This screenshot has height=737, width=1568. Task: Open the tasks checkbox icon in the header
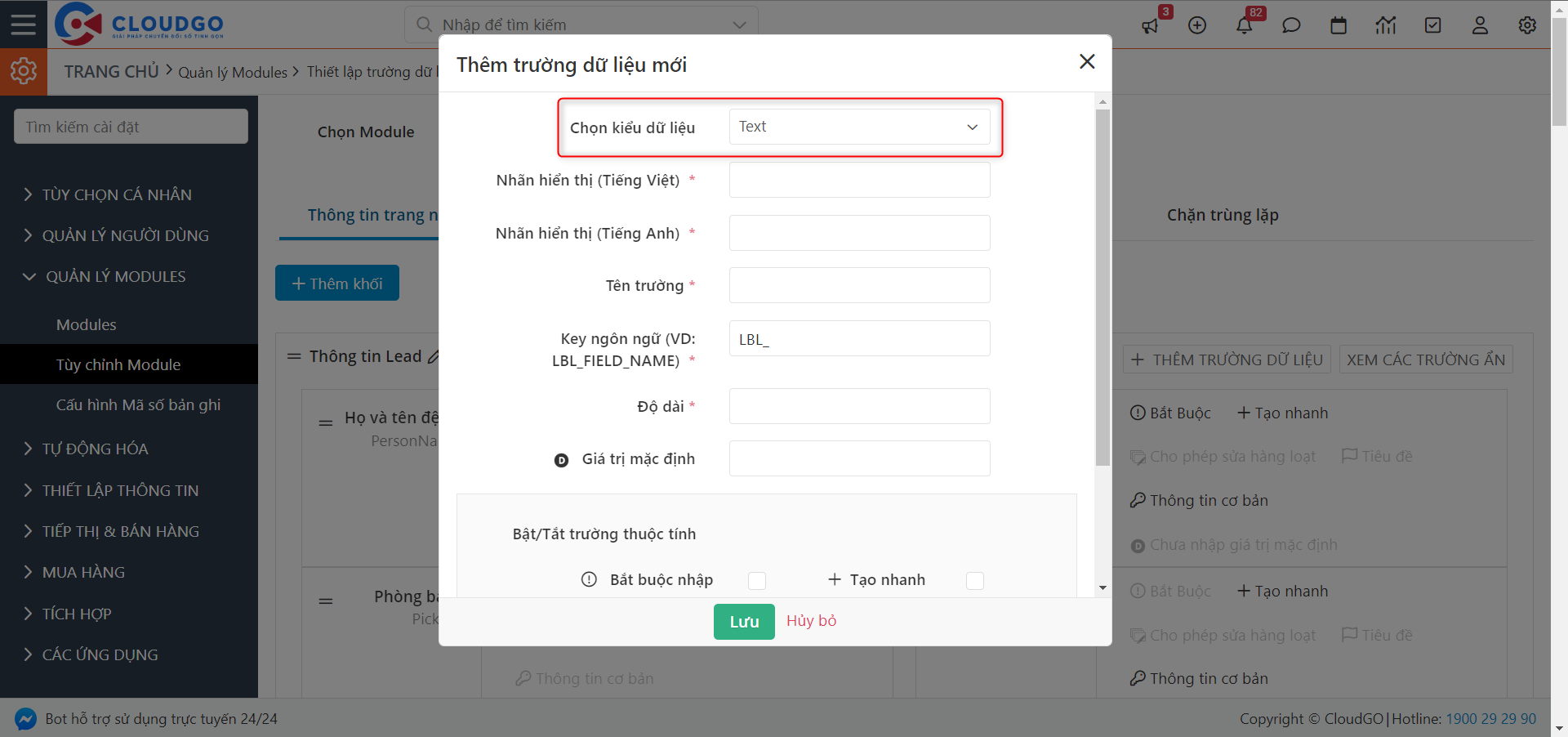(x=1432, y=25)
